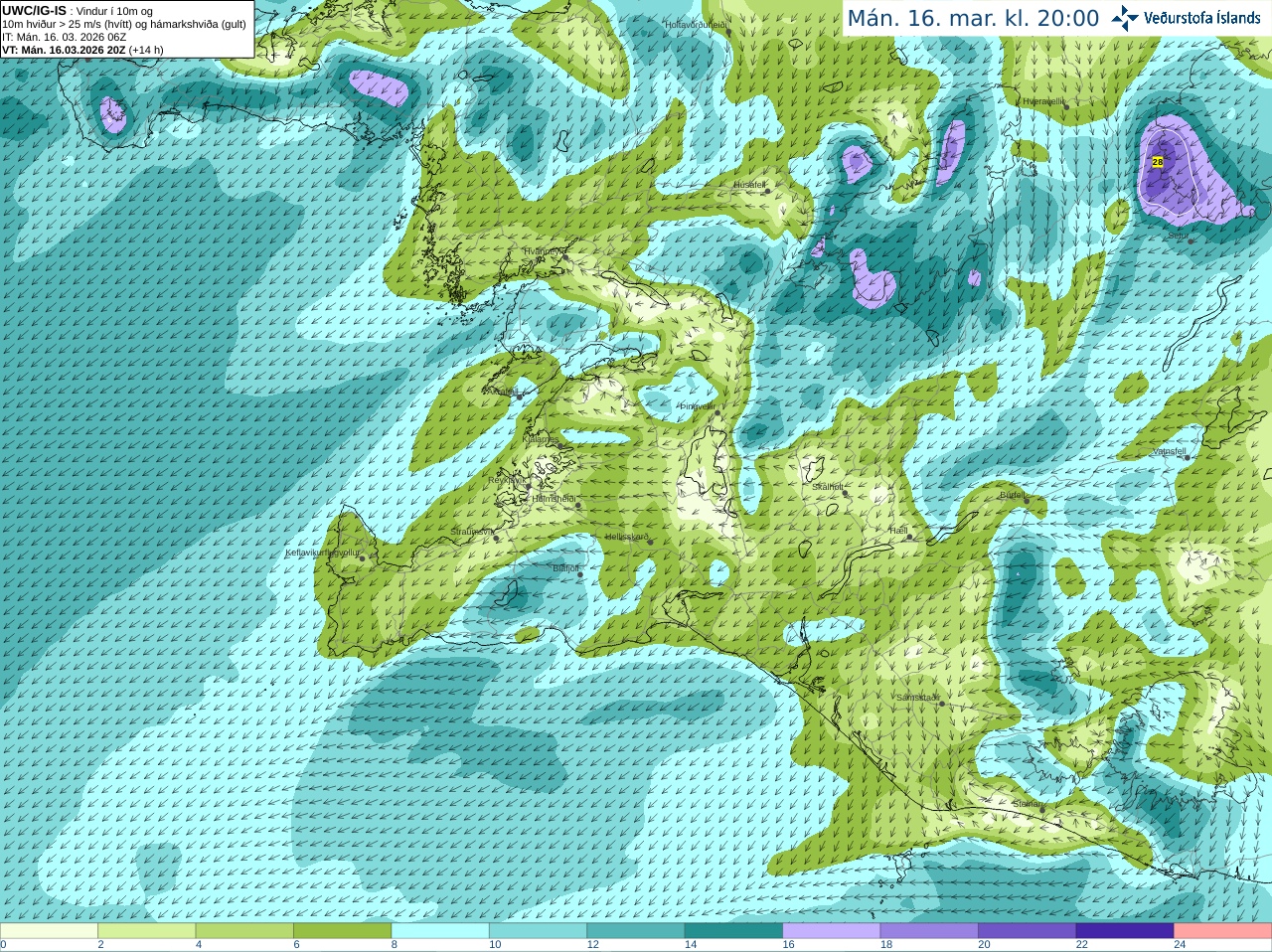Viewport: 1272px width, 952px height.
Task: Click the Búrfell place label
Action: coord(1012,494)
